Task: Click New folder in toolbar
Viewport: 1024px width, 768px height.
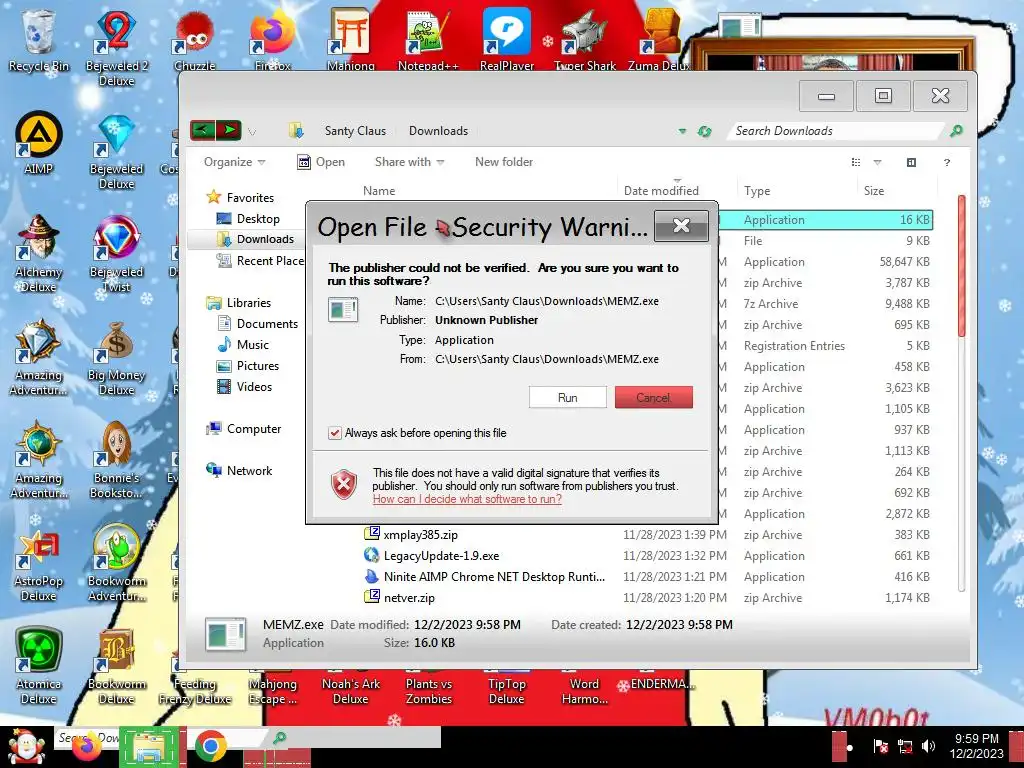Action: [504, 162]
